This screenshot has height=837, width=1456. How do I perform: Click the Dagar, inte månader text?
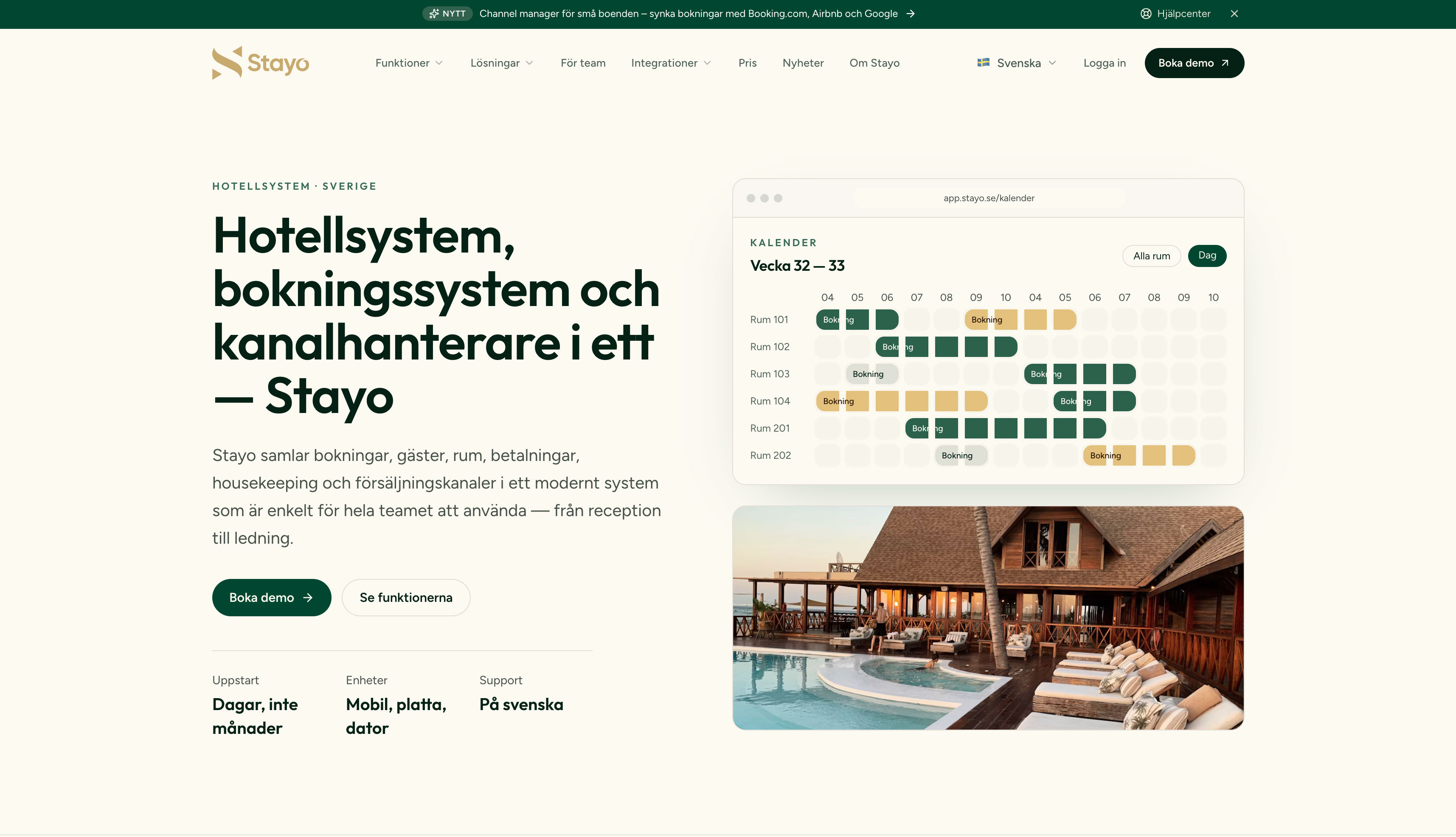click(x=255, y=716)
